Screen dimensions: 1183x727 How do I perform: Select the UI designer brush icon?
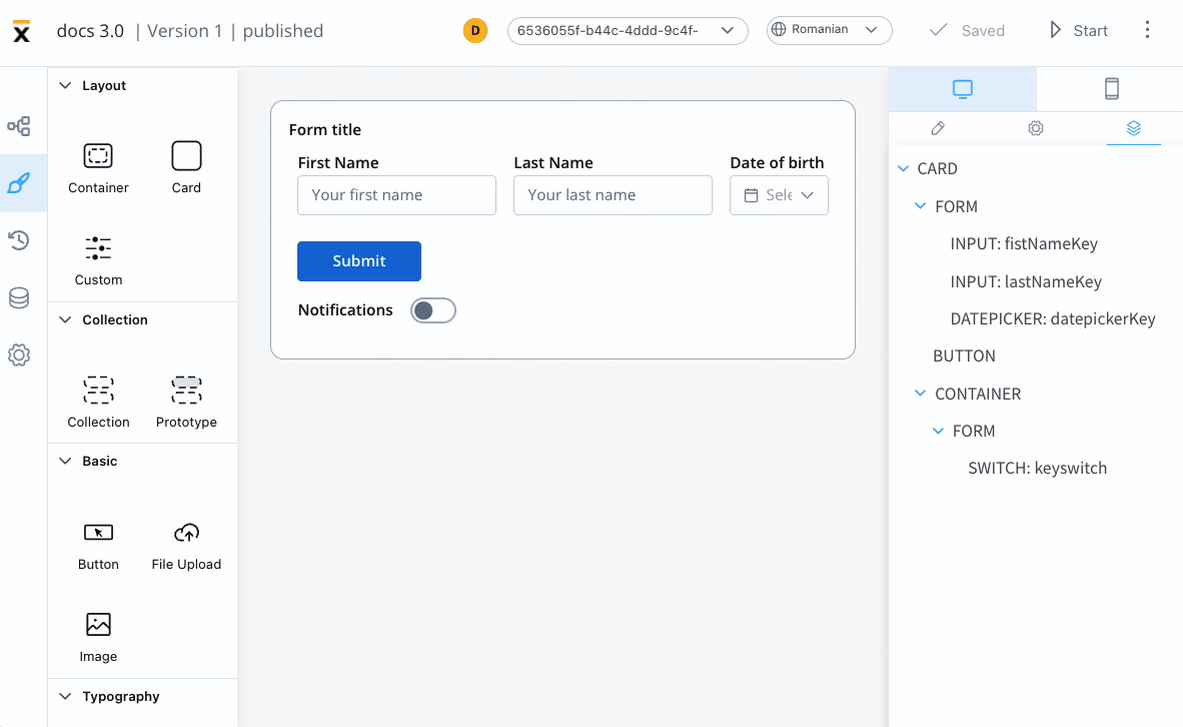pos(19,183)
